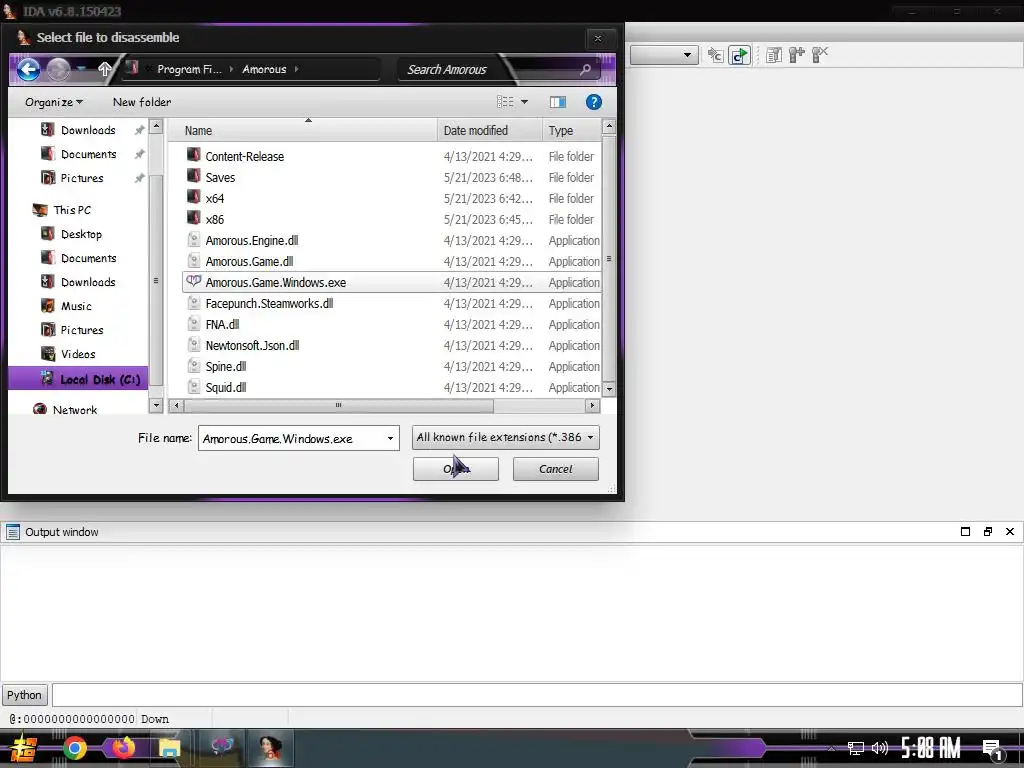Cancel the file selection dialog
The image size is (1024, 768).
(556, 469)
